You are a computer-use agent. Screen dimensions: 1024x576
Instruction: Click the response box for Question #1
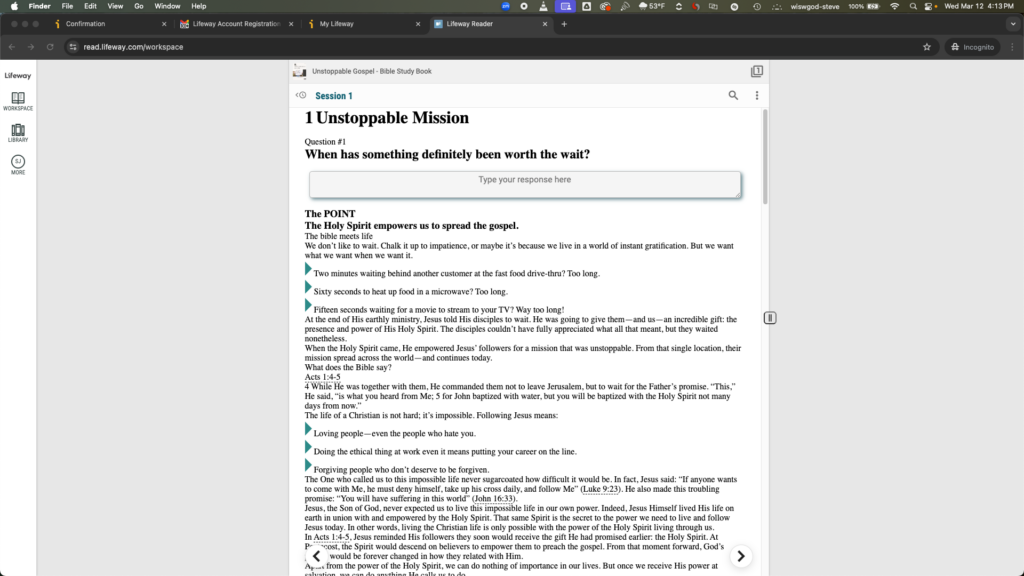[525, 185]
